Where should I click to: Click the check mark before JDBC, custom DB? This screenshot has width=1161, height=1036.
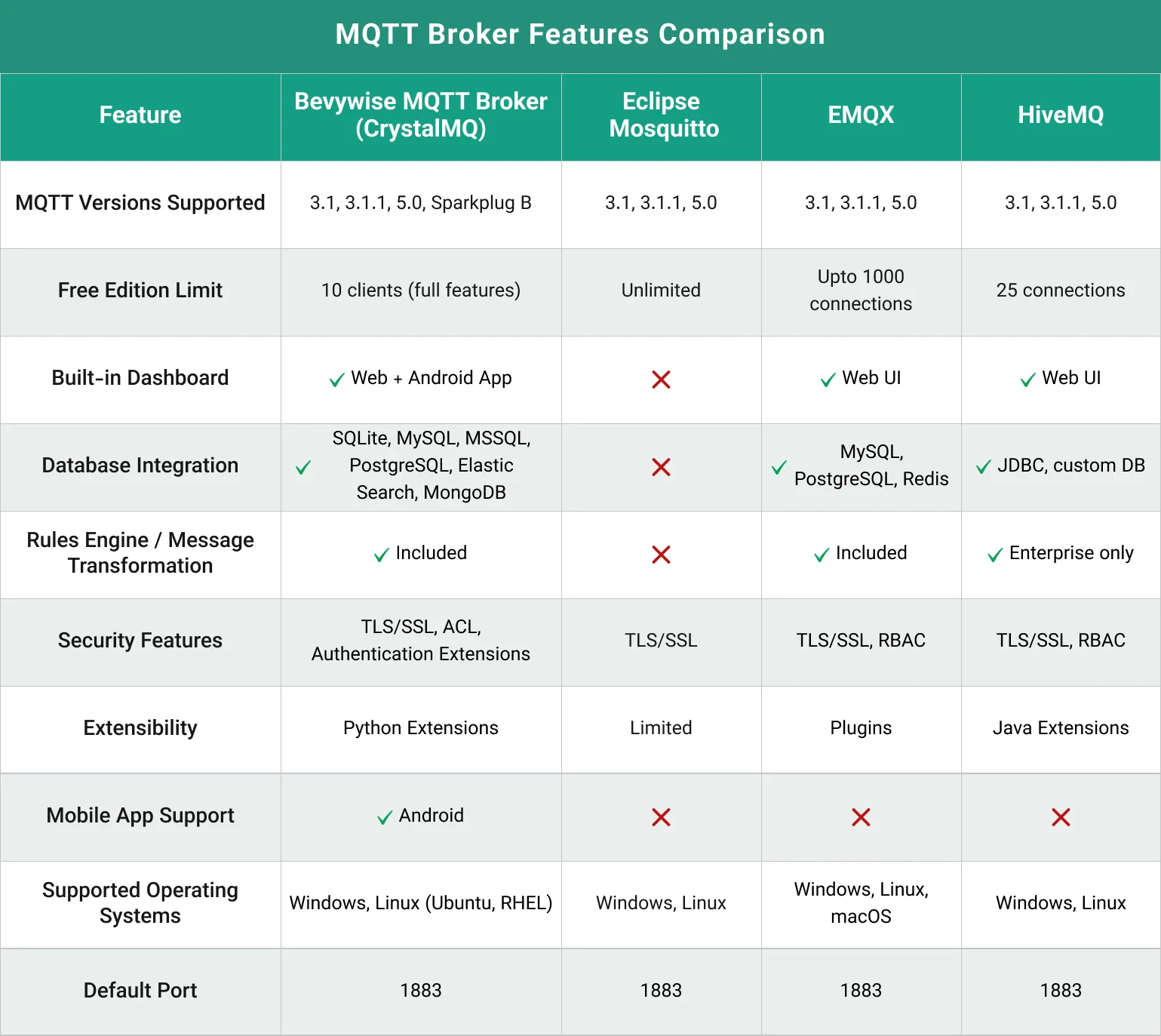point(983,468)
